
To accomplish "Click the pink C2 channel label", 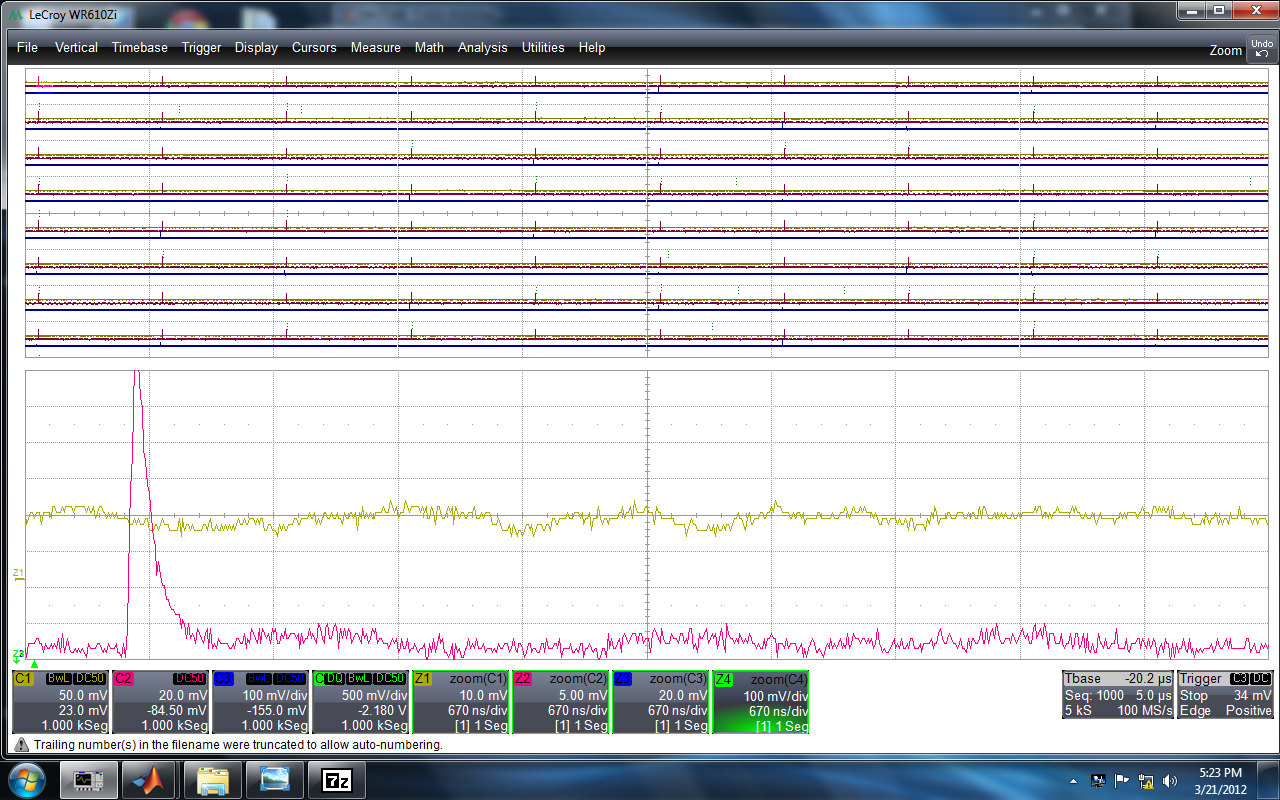I will click(124, 678).
